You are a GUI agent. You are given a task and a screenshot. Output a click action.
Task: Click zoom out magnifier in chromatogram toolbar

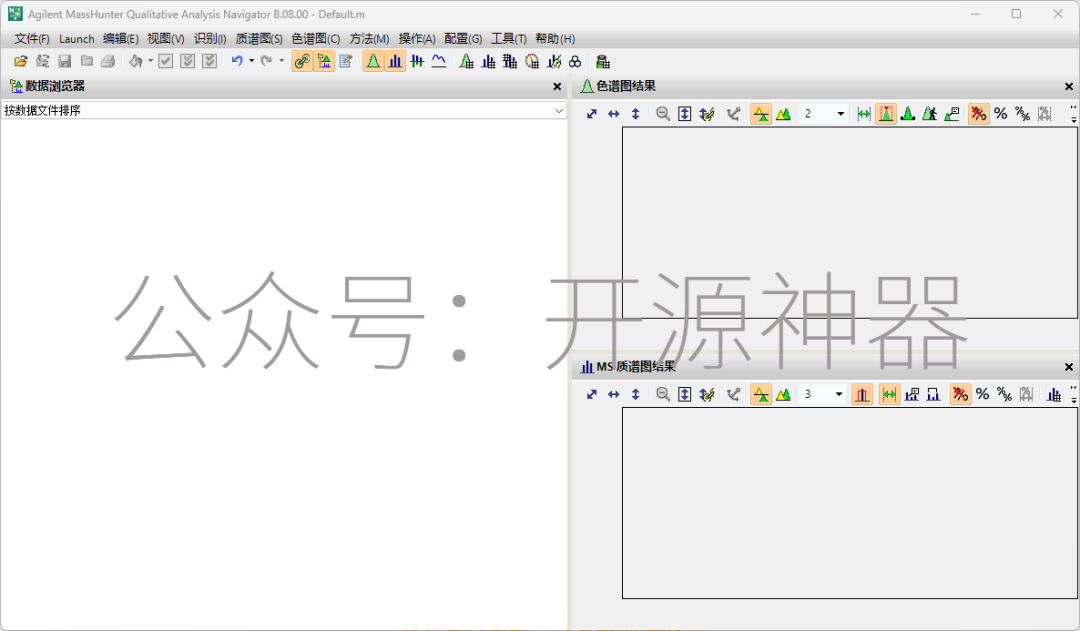pyautogui.click(x=663, y=114)
